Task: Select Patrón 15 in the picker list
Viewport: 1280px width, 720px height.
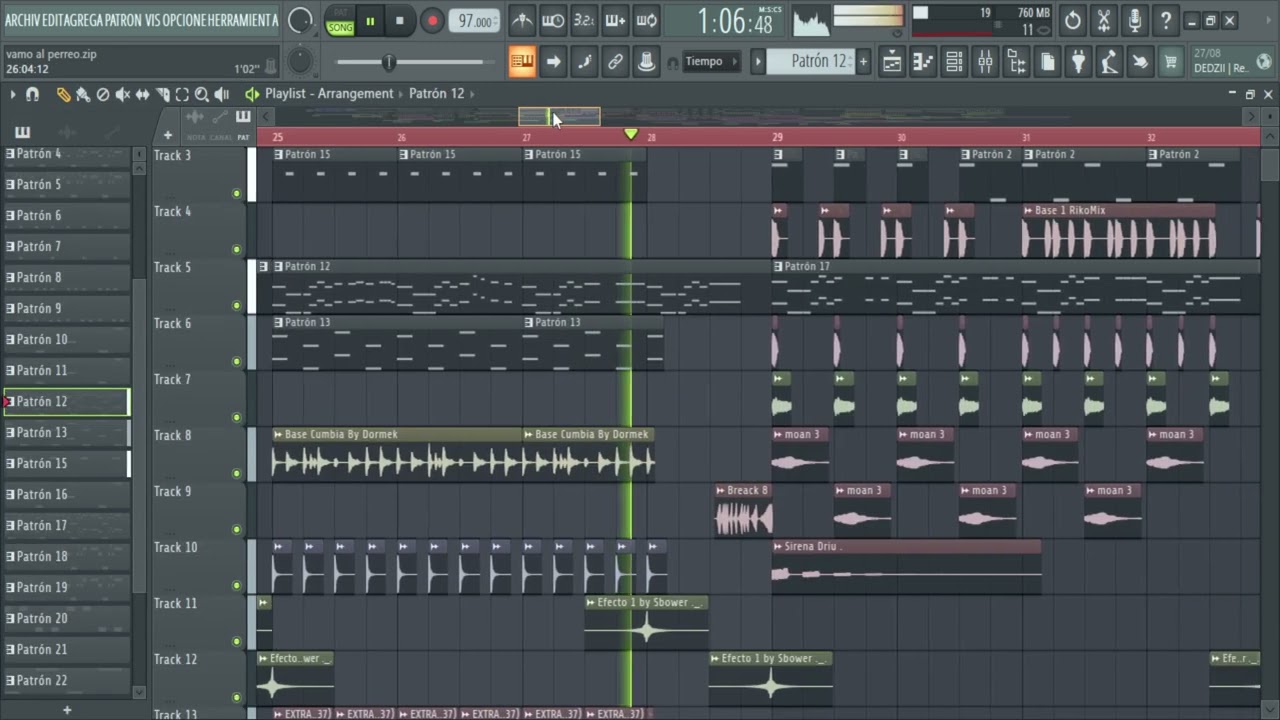Action: pyautogui.click(x=66, y=464)
